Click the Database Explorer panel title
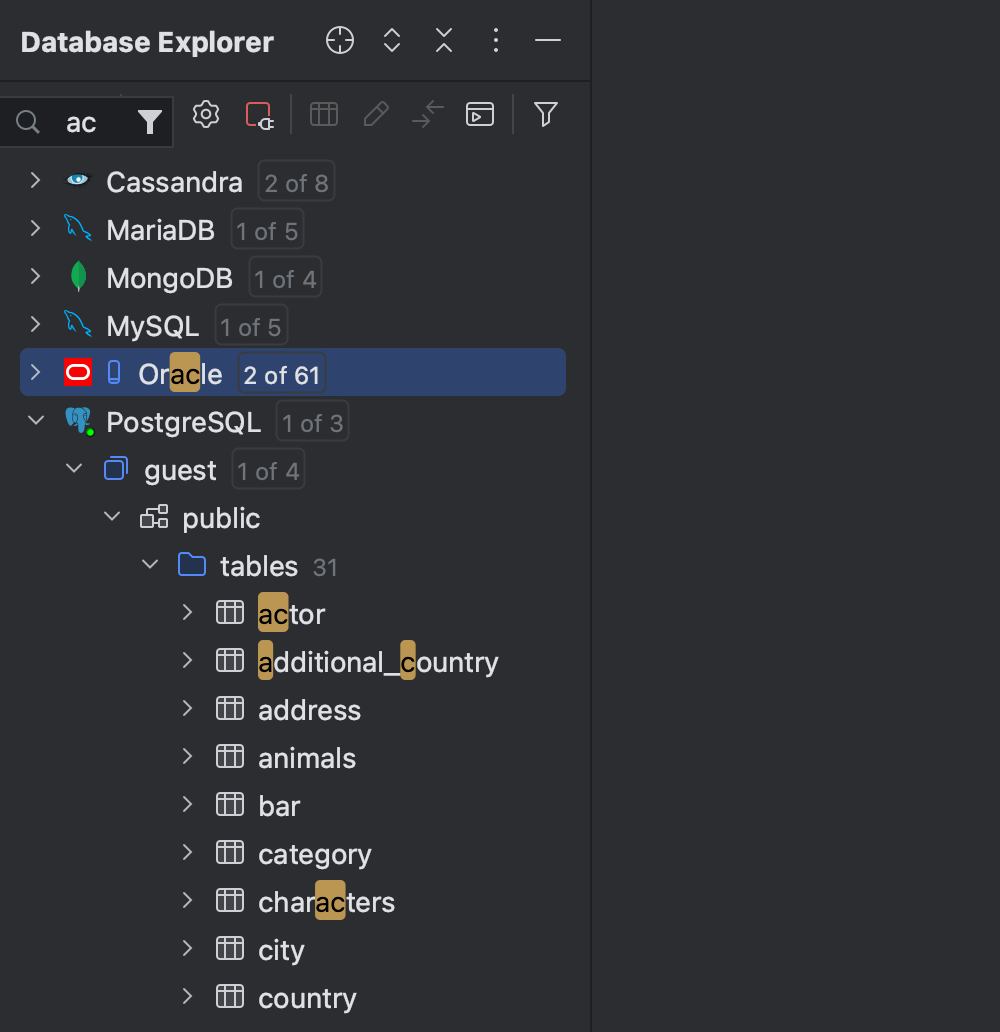Screen dimensions: 1000x1032 click(x=146, y=42)
